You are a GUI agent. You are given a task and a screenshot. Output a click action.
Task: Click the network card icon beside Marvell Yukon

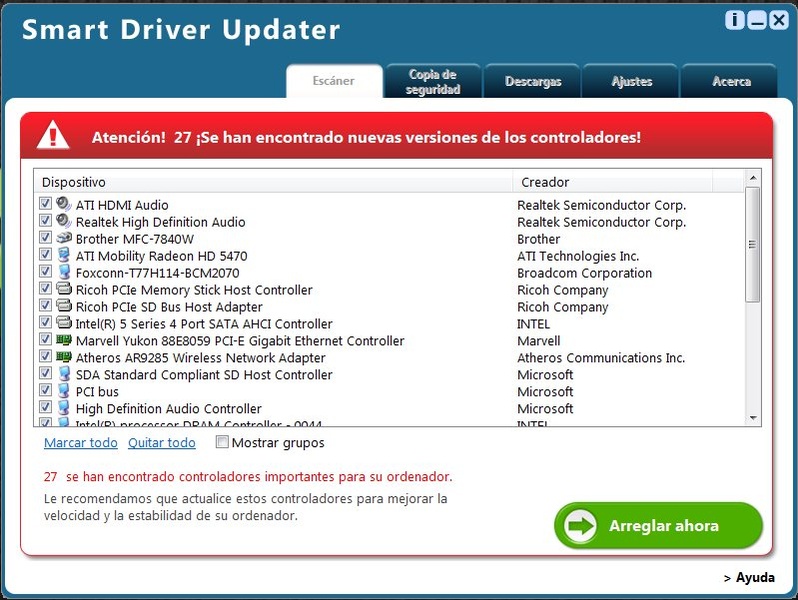click(64, 339)
